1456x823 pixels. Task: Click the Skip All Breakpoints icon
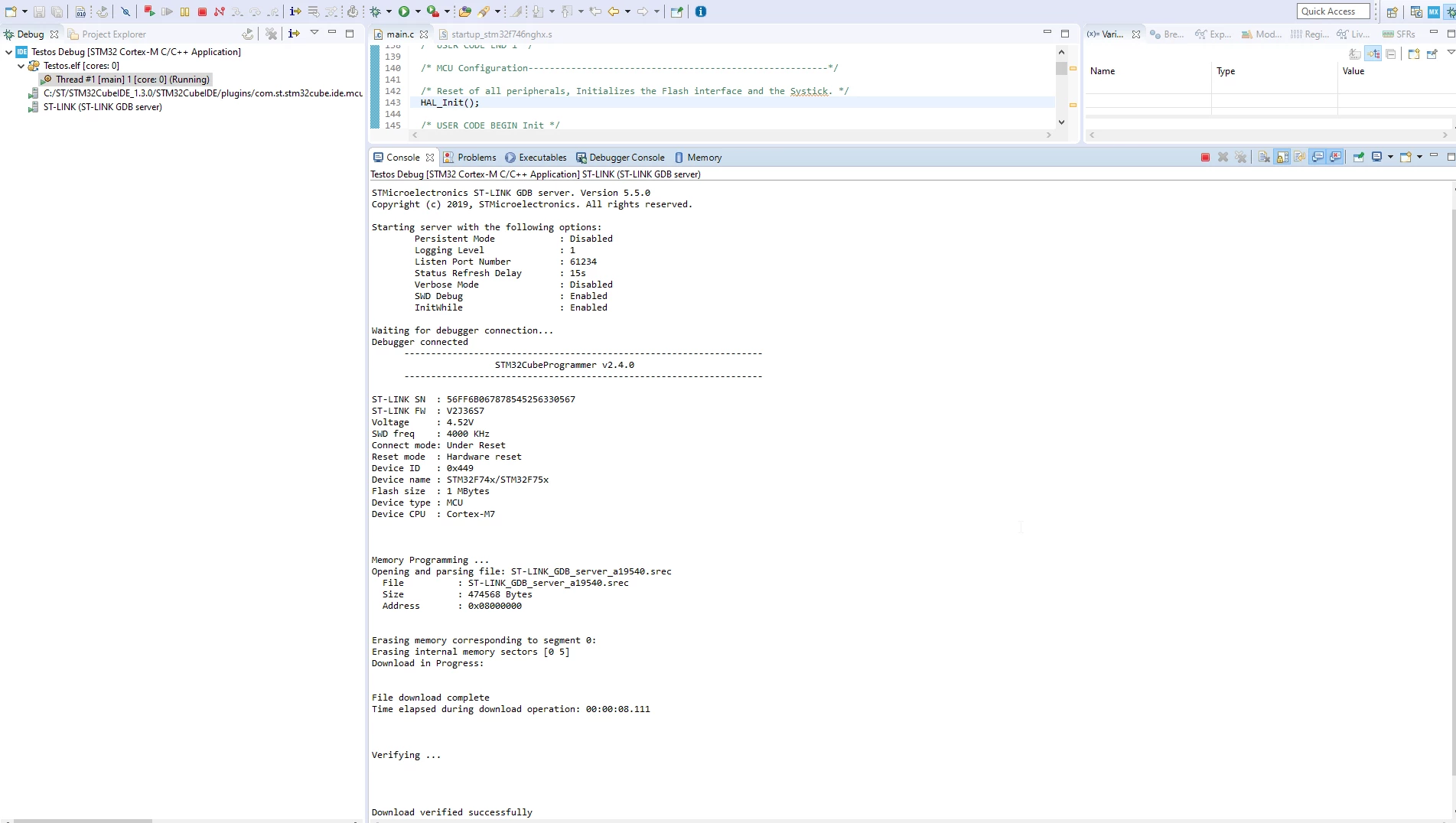point(125,11)
